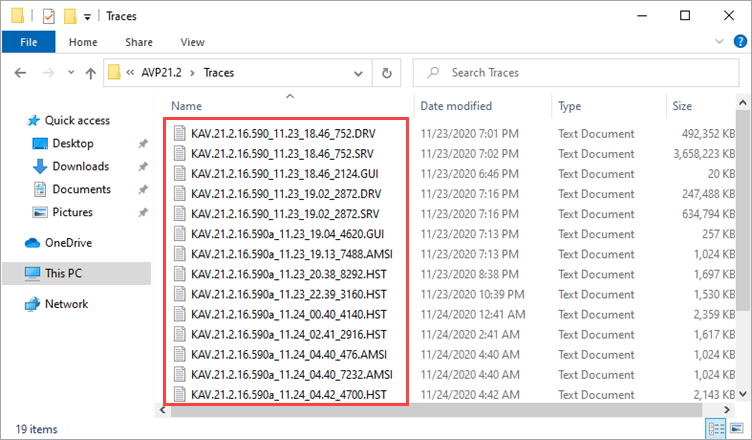
Task: Sort files by Date modified column
Action: pos(456,106)
